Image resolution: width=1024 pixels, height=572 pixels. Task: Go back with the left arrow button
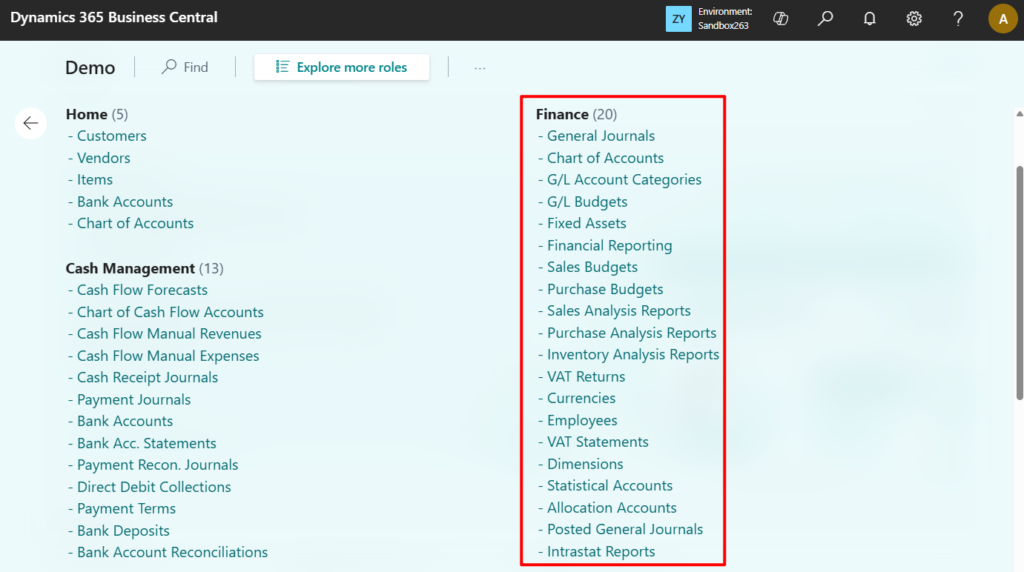pos(31,123)
